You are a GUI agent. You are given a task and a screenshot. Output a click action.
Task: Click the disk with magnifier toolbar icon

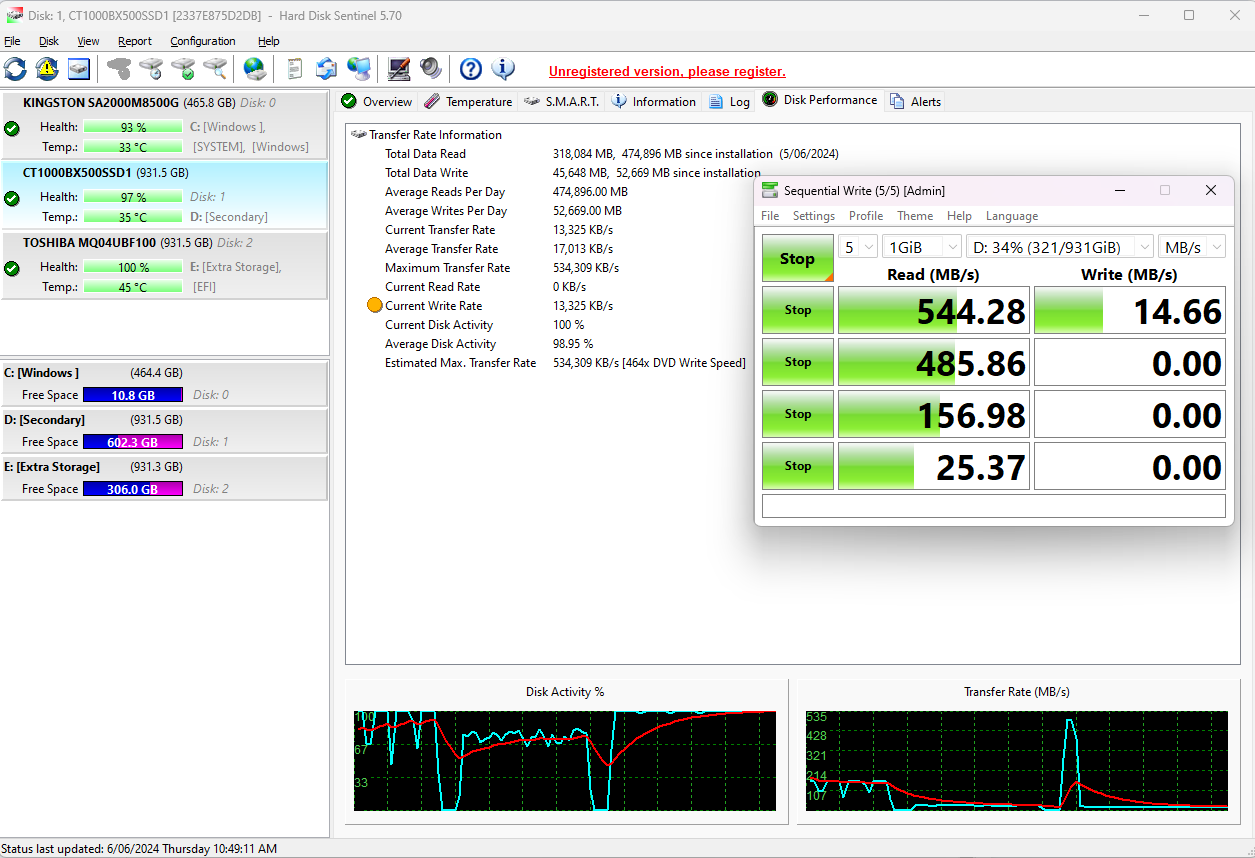pyautogui.click(x=215, y=69)
